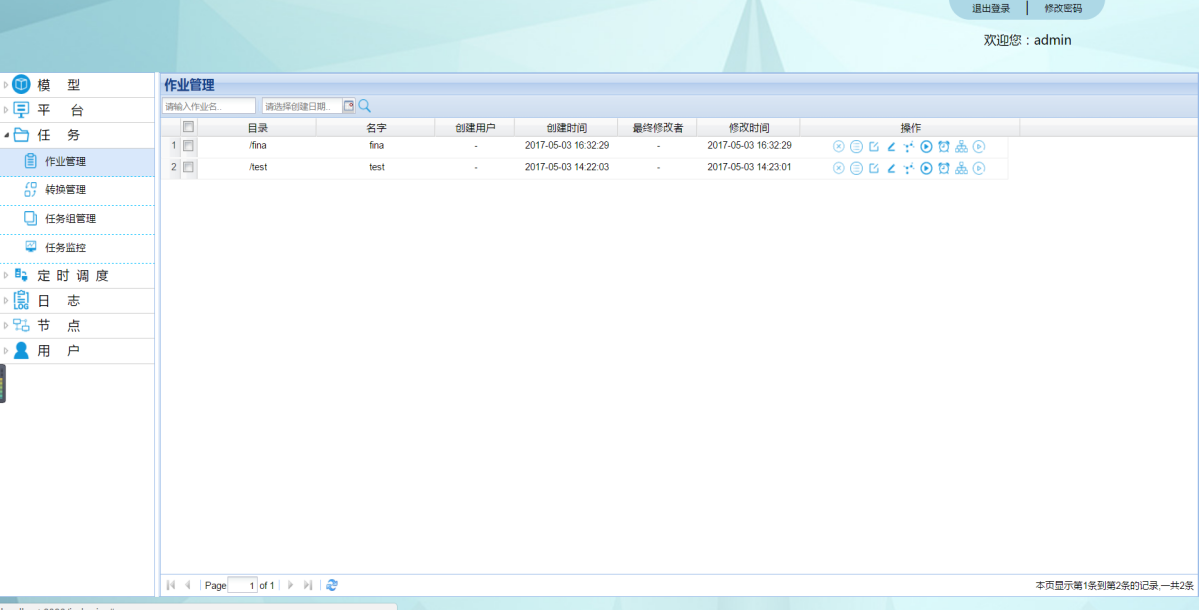Open the calendar picker icon beside the date field

[347, 104]
